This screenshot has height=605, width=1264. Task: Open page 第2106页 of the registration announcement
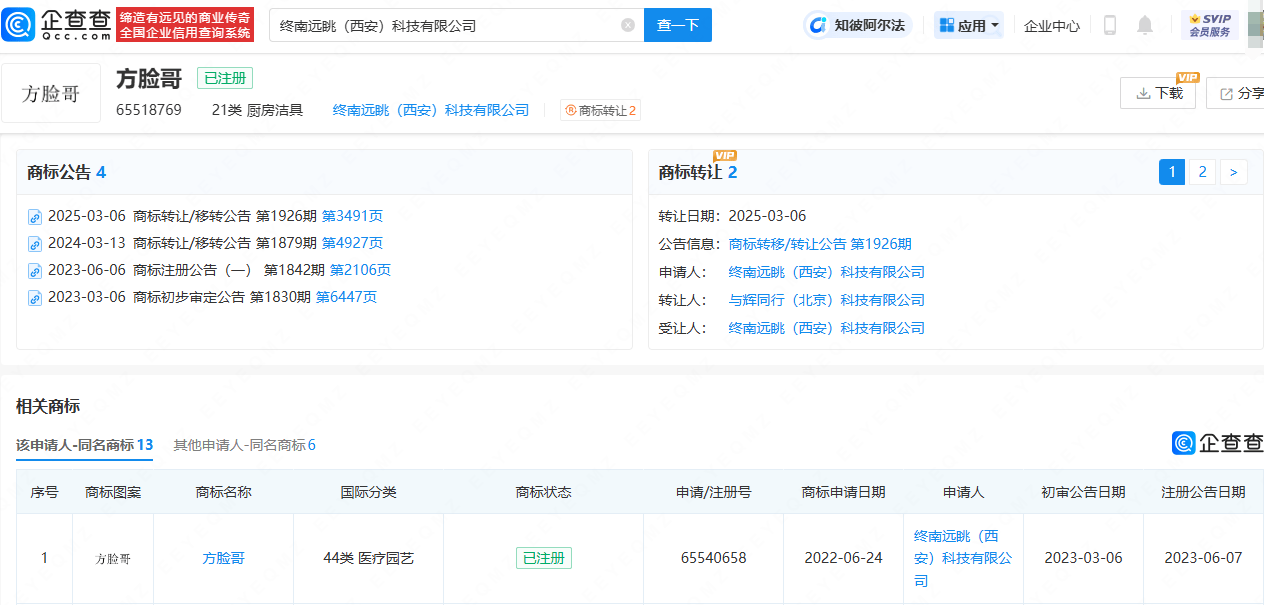[360, 270]
